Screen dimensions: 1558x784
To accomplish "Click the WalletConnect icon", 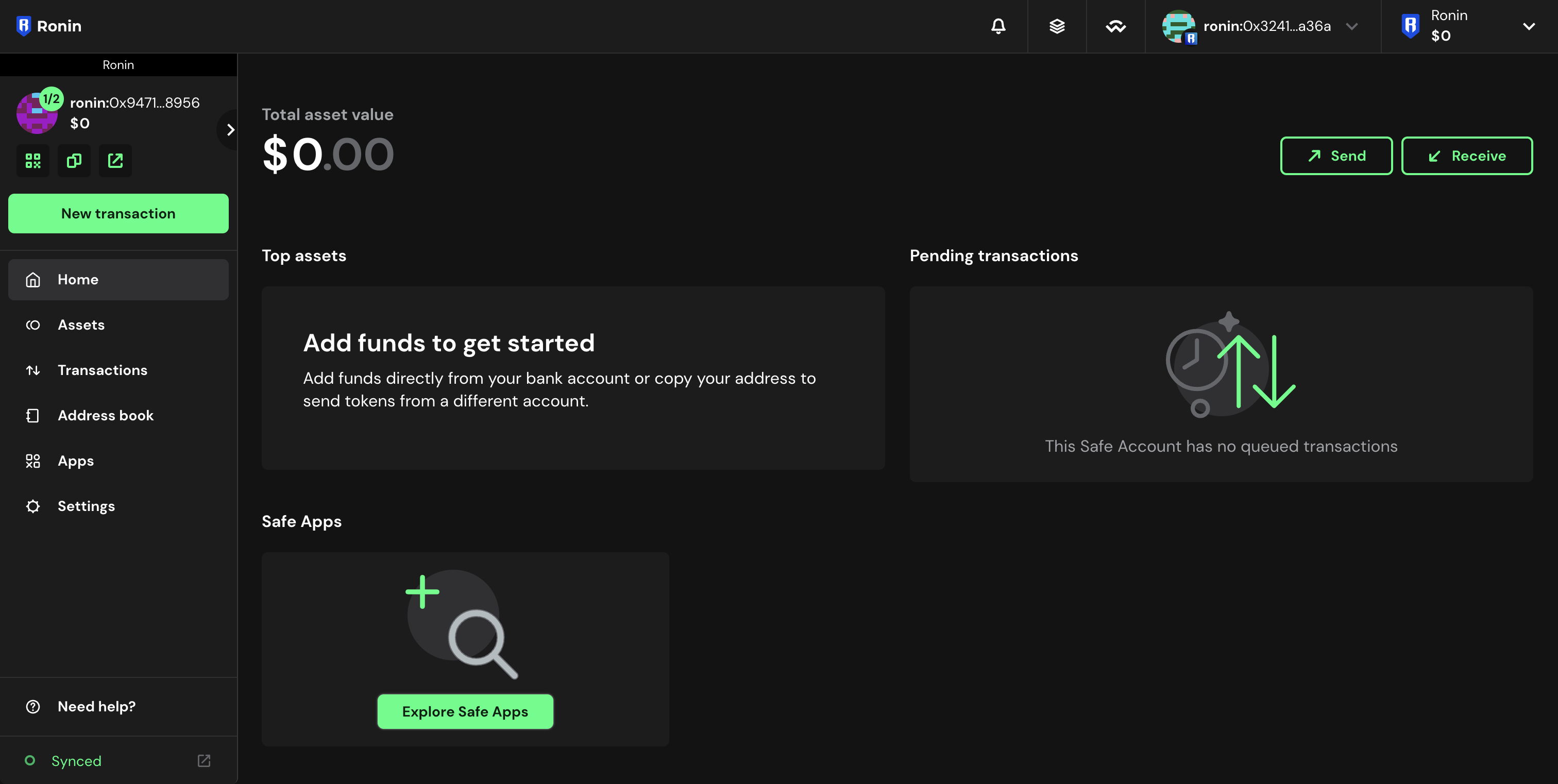I will tap(1115, 26).
